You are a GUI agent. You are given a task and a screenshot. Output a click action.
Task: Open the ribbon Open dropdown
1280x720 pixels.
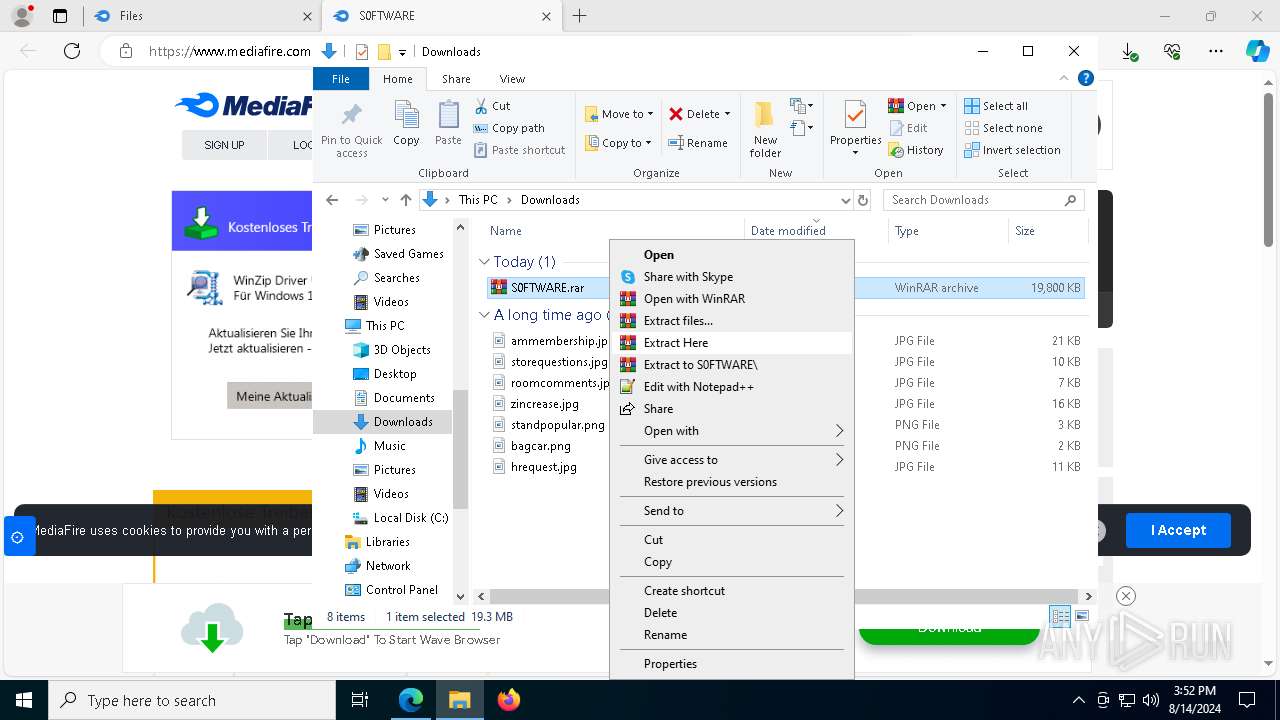(943, 106)
